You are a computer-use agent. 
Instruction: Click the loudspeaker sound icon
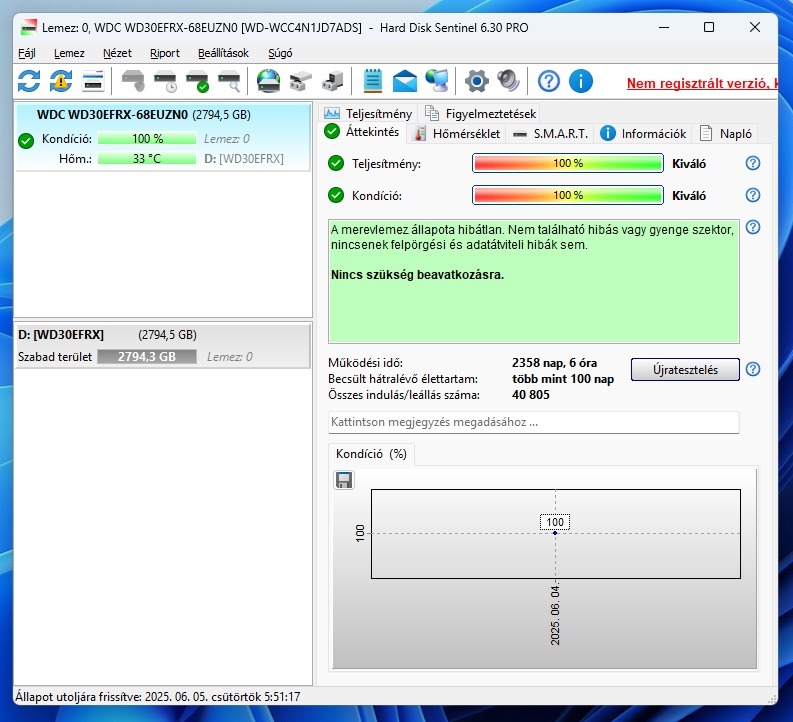(x=509, y=81)
